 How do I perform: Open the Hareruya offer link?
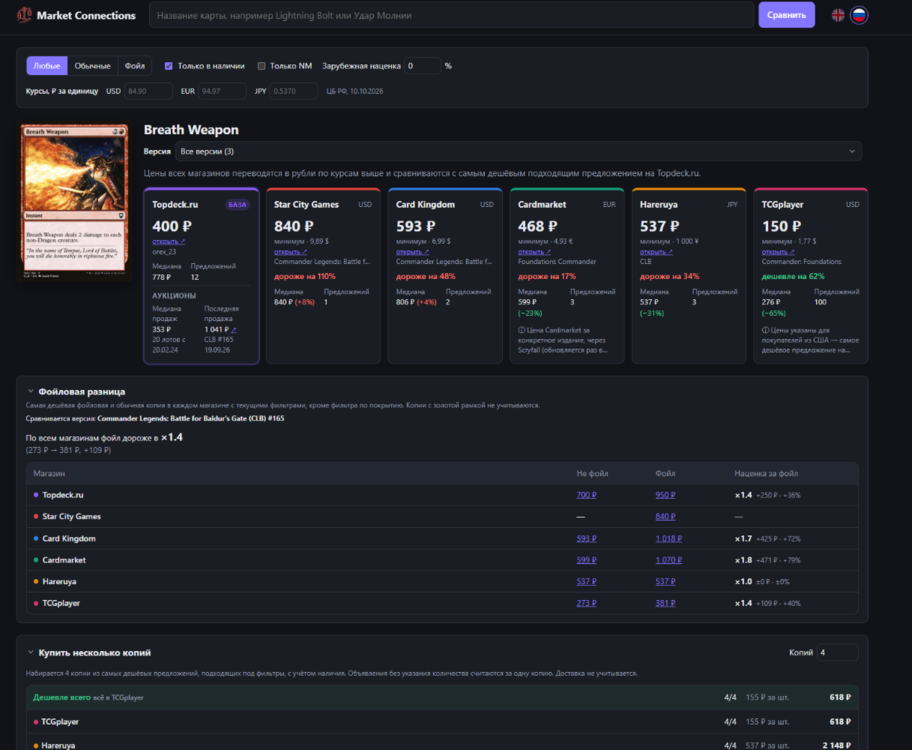tap(656, 252)
